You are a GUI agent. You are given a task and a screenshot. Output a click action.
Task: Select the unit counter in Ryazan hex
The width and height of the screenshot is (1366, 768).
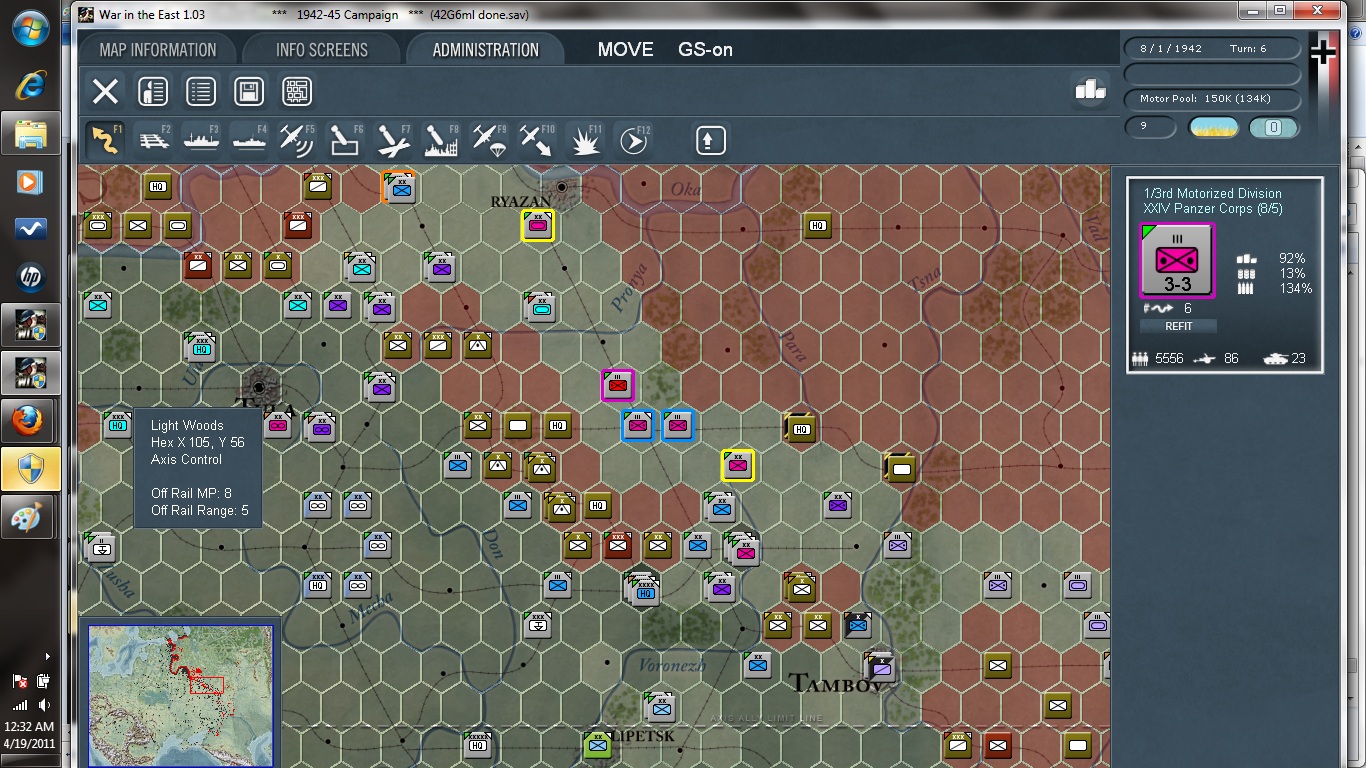tap(538, 226)
